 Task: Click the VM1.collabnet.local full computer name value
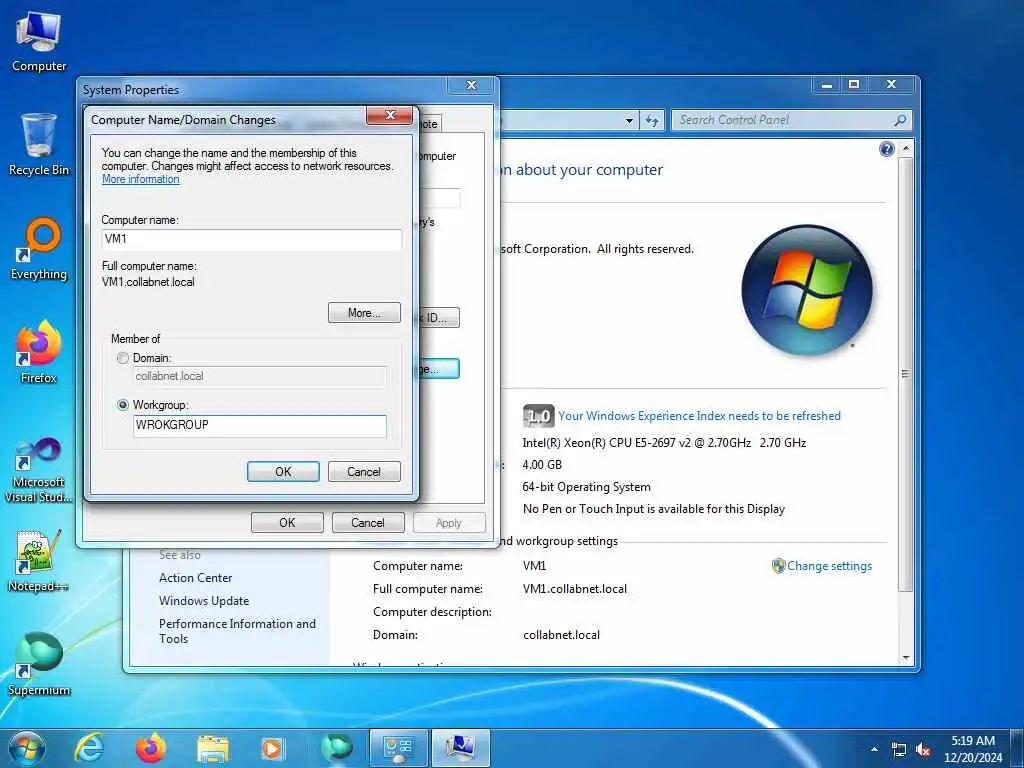575,589
